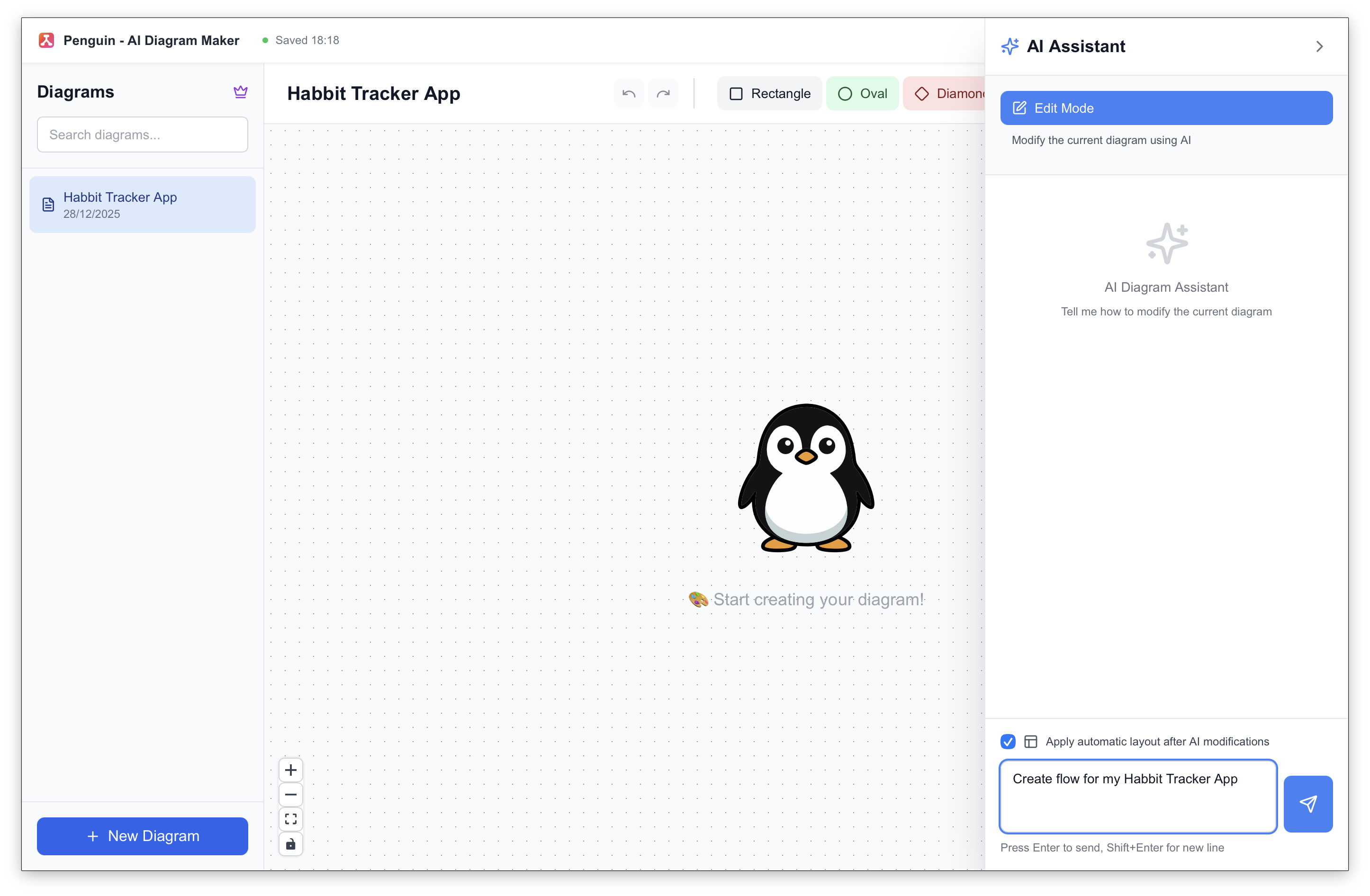Image resolution: width=1370 pixels, height=896 pixels.
Task: Click the Penguin app logo
Action: [x=46, y=40]
